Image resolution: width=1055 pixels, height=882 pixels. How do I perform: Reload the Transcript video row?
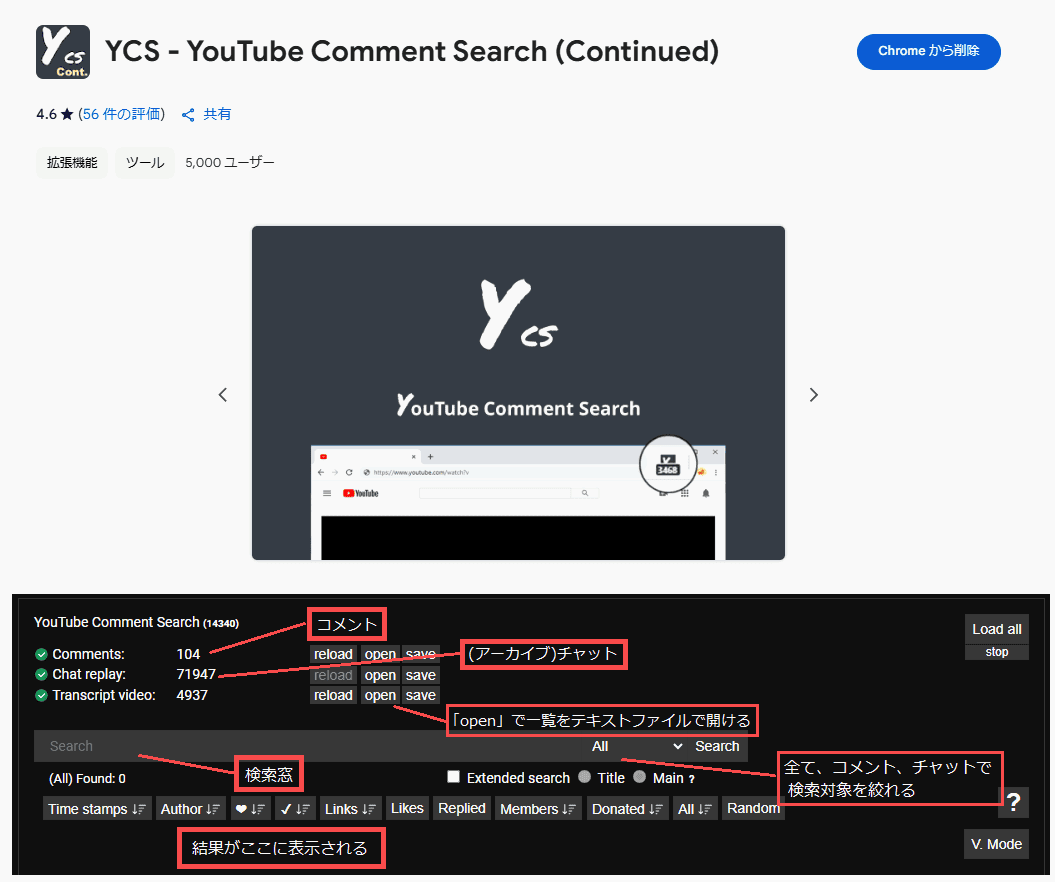coord(333,695)
